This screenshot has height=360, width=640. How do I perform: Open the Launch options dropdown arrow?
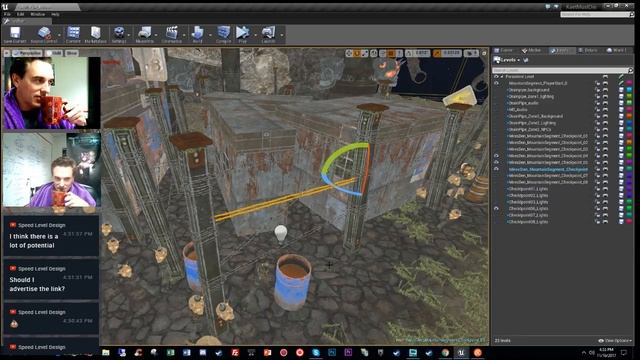pos(281,35)
